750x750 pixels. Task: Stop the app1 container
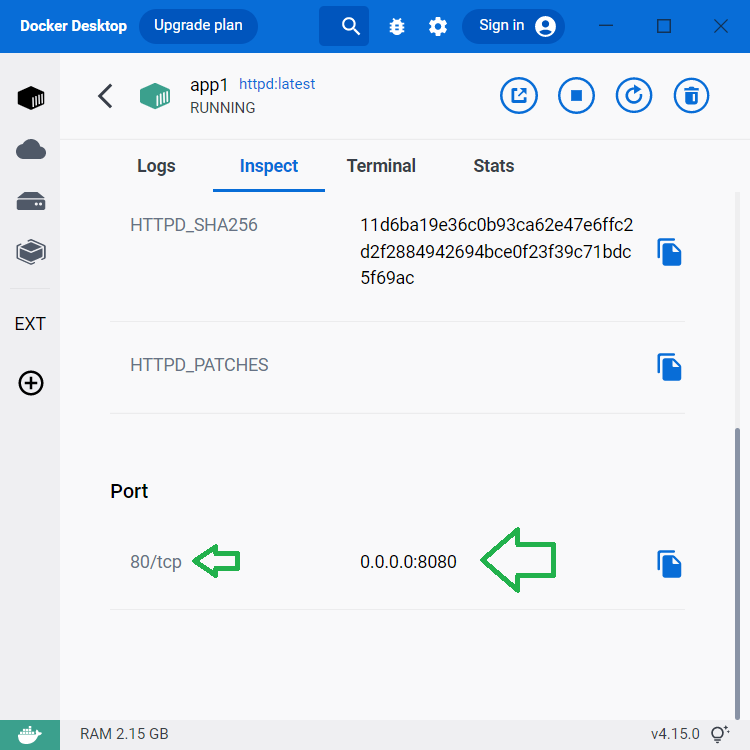(x=576, y=96)
